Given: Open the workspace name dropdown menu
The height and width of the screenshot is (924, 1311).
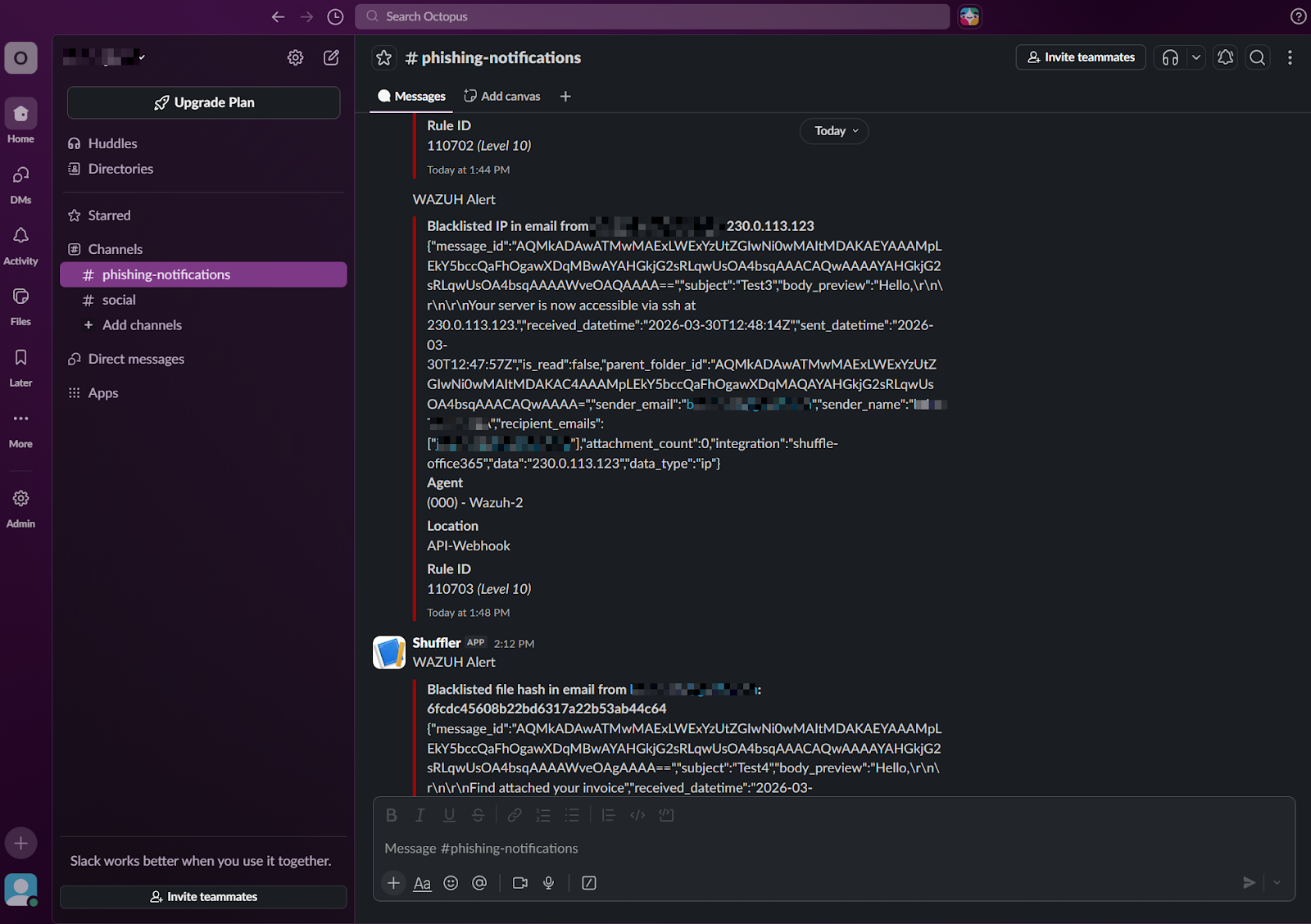Looking at the screenshot, I should [105, 57].
